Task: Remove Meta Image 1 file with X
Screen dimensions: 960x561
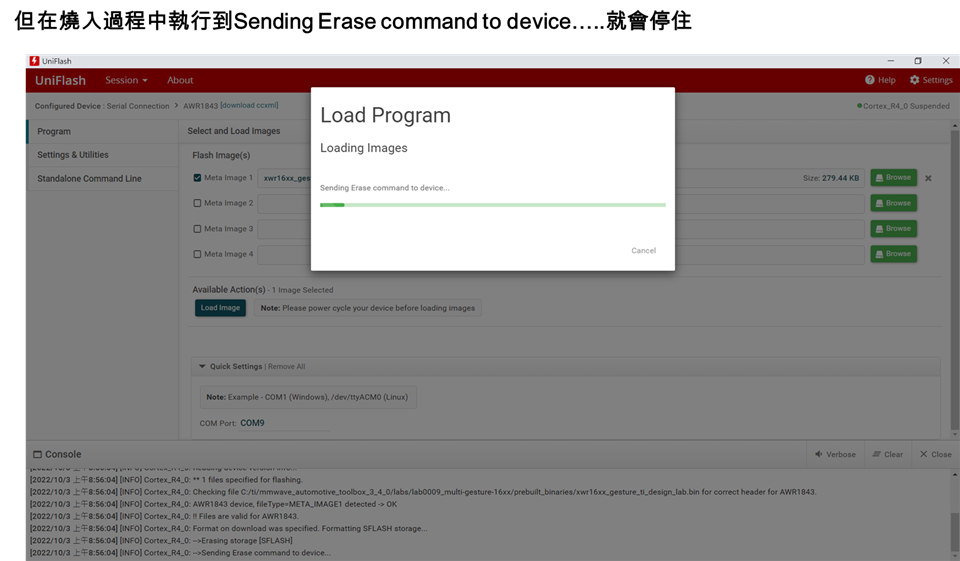Action: pyautogui.click(x=928, y=178)
